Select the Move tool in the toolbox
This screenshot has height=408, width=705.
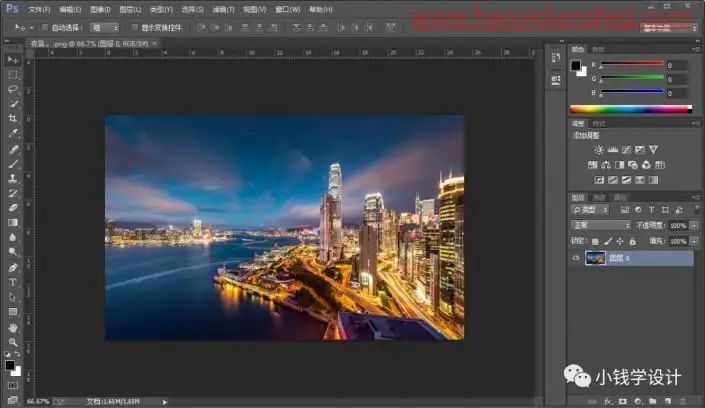coord(13,60)
